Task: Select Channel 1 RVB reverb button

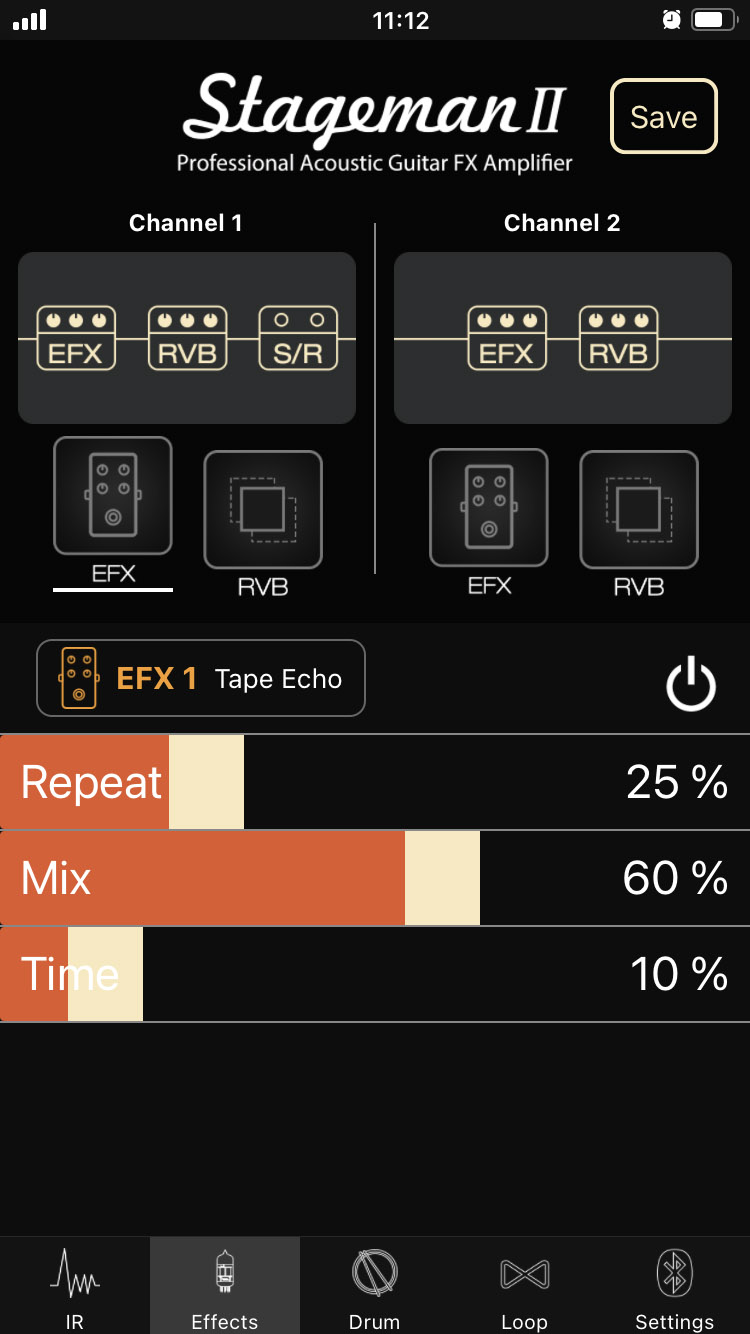Action: (263, 509)
